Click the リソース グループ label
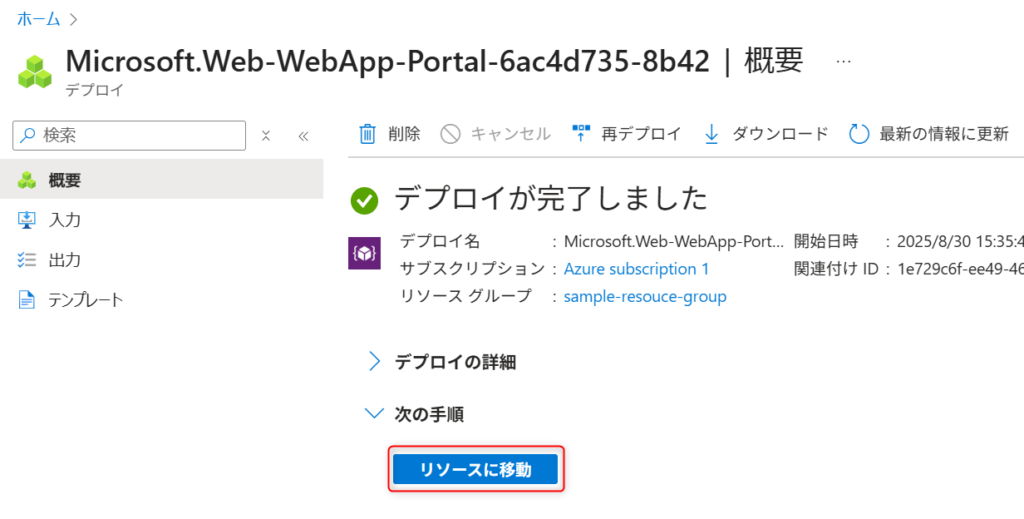 pos(466,296)
